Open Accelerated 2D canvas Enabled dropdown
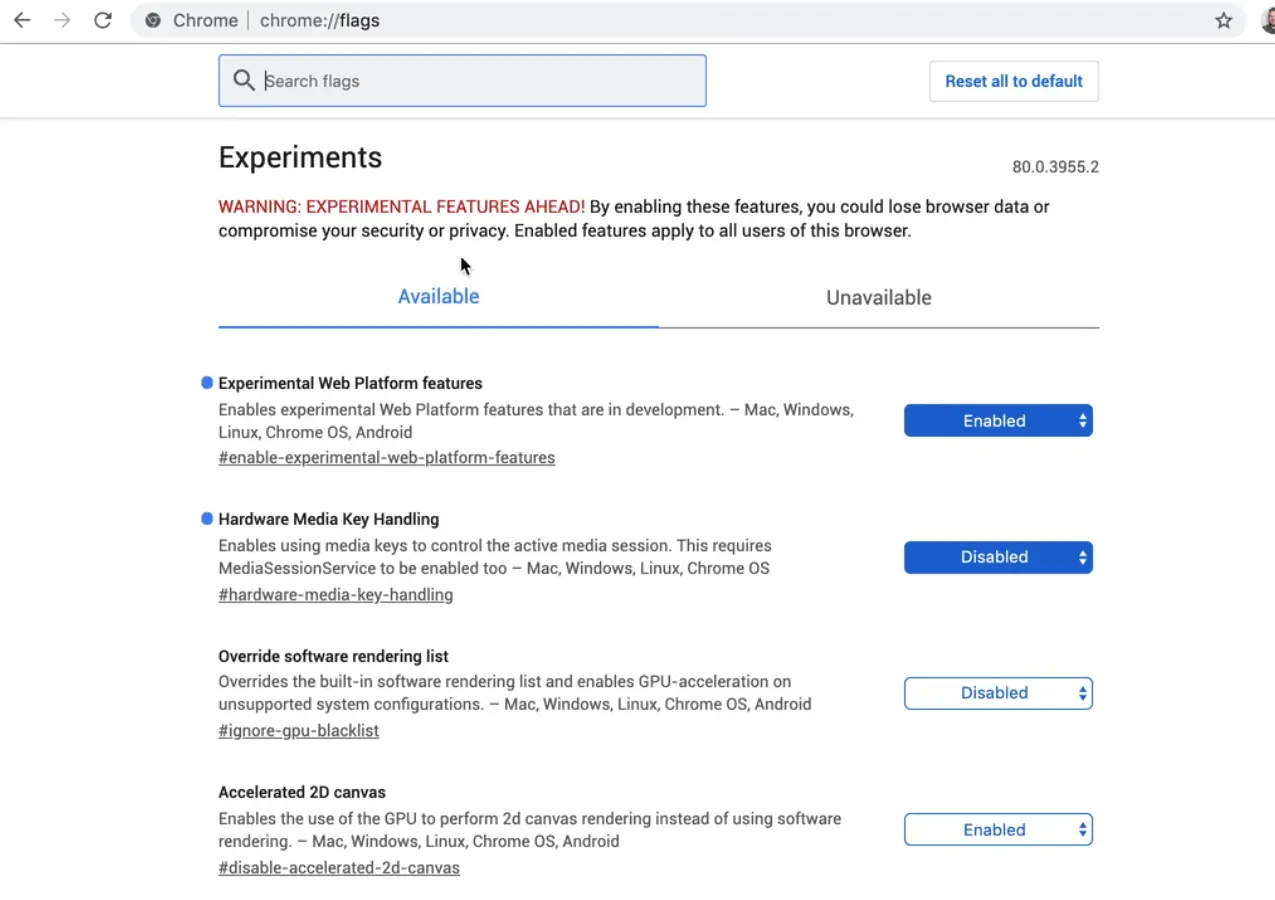Screen dimensions: 1275x900 point(997,830)
